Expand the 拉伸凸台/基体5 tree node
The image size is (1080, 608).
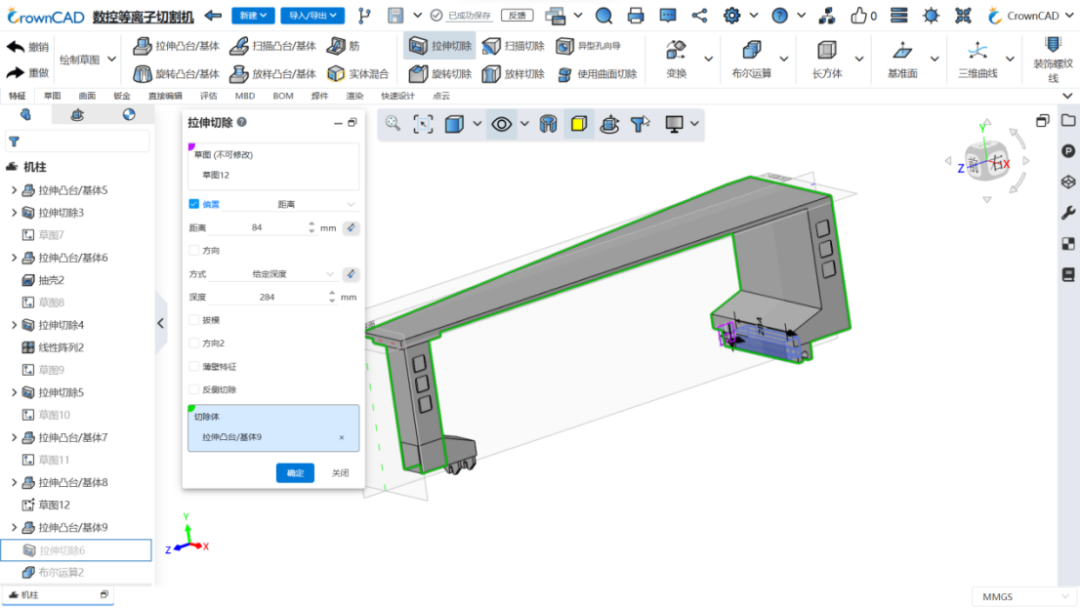14,190
